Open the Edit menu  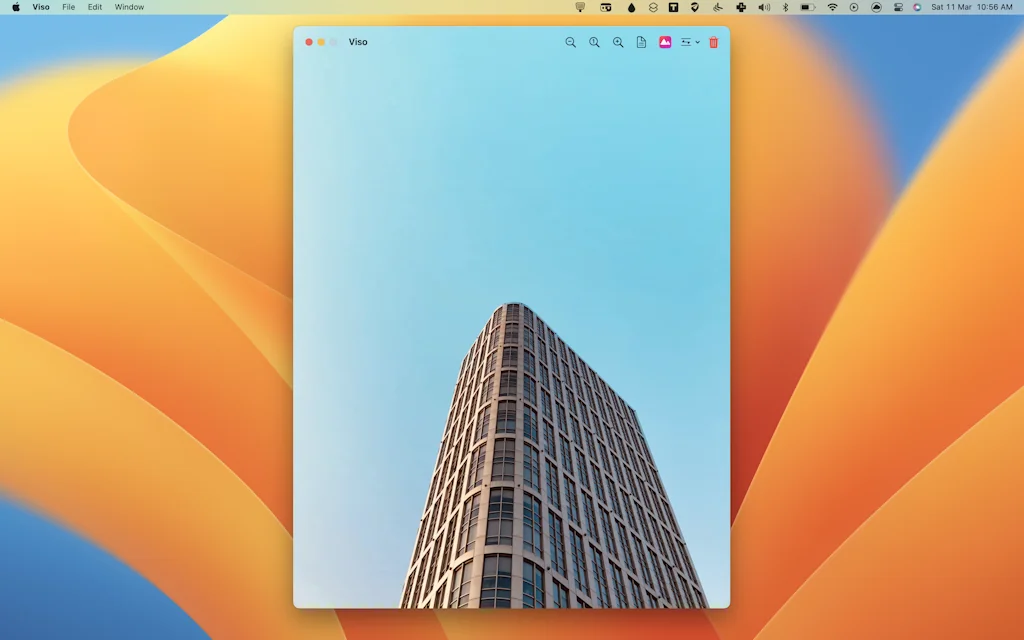coord(95,7)
